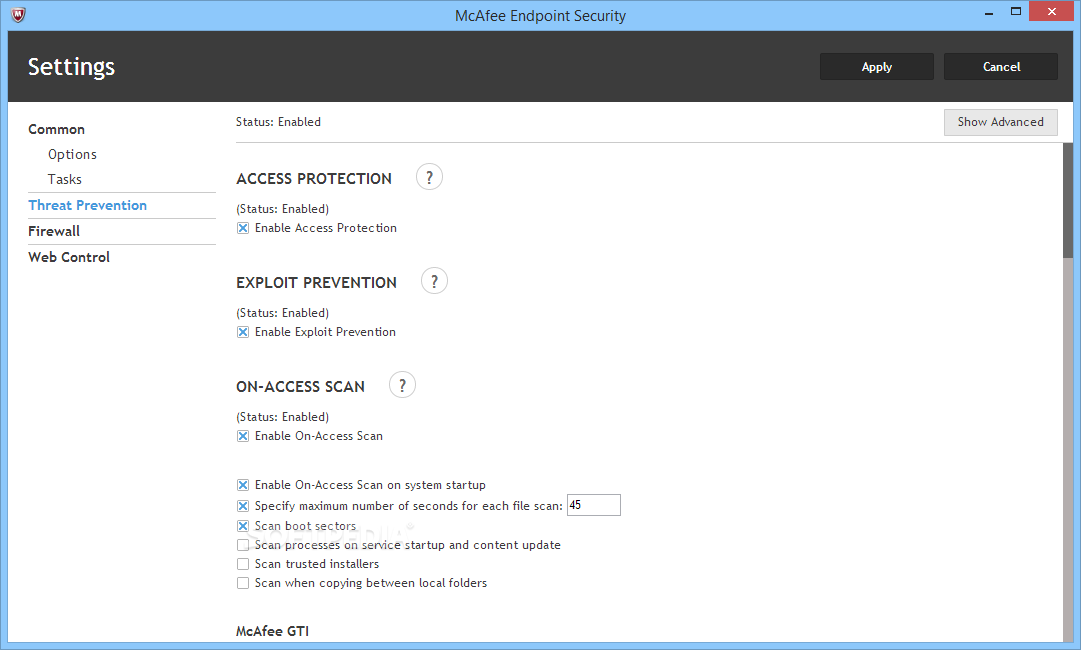
Task: Open help for Exploit Prevention section
Action: (434, 281)
